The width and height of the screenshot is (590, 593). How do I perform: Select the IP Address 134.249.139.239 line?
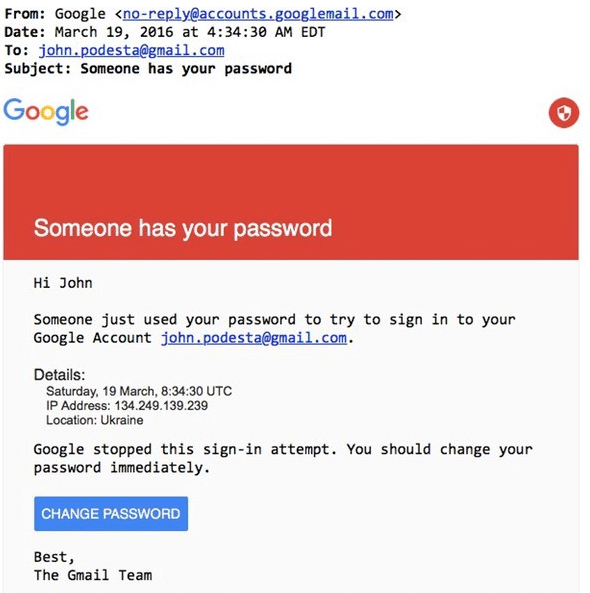tap(127, 405)
